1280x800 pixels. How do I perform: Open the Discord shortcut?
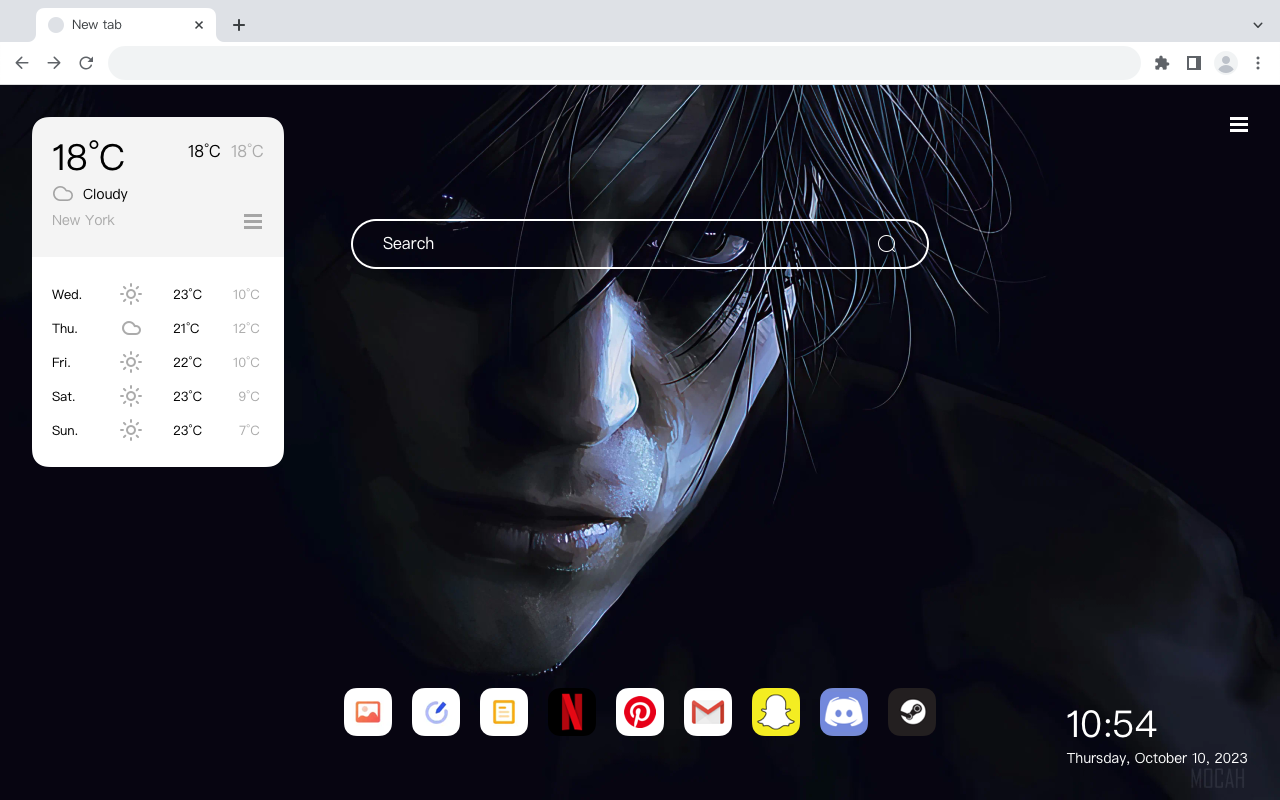844,712
